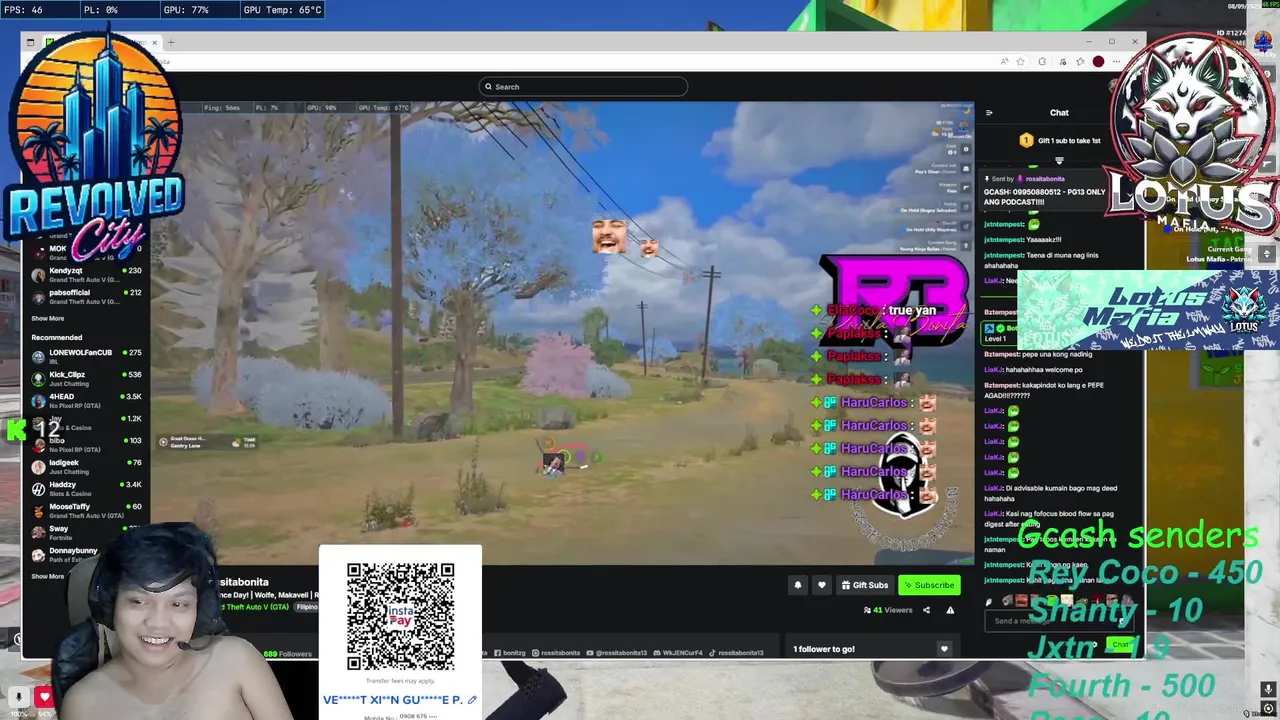Click the Kick search field
The width and height of the screenshot is (1280, 720).
click(583, 87)
